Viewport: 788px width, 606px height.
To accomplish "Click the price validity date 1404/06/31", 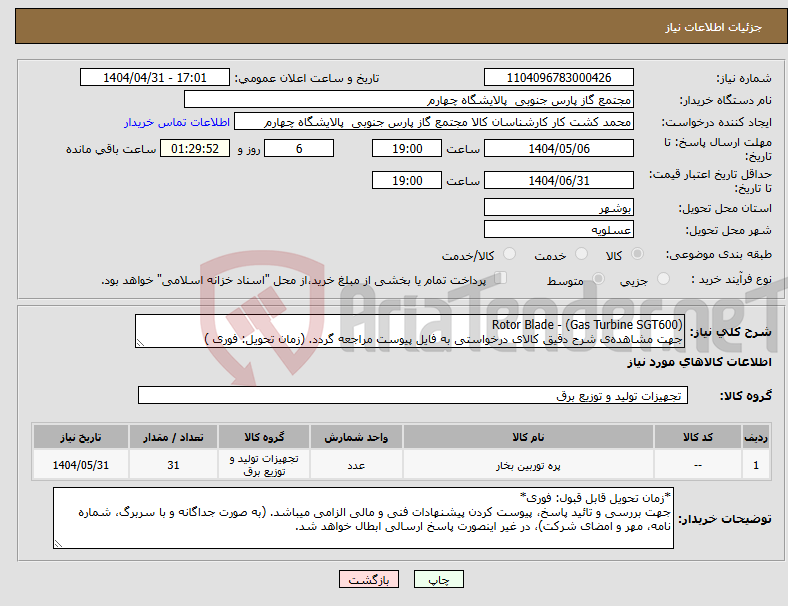I will coord(558,180).
